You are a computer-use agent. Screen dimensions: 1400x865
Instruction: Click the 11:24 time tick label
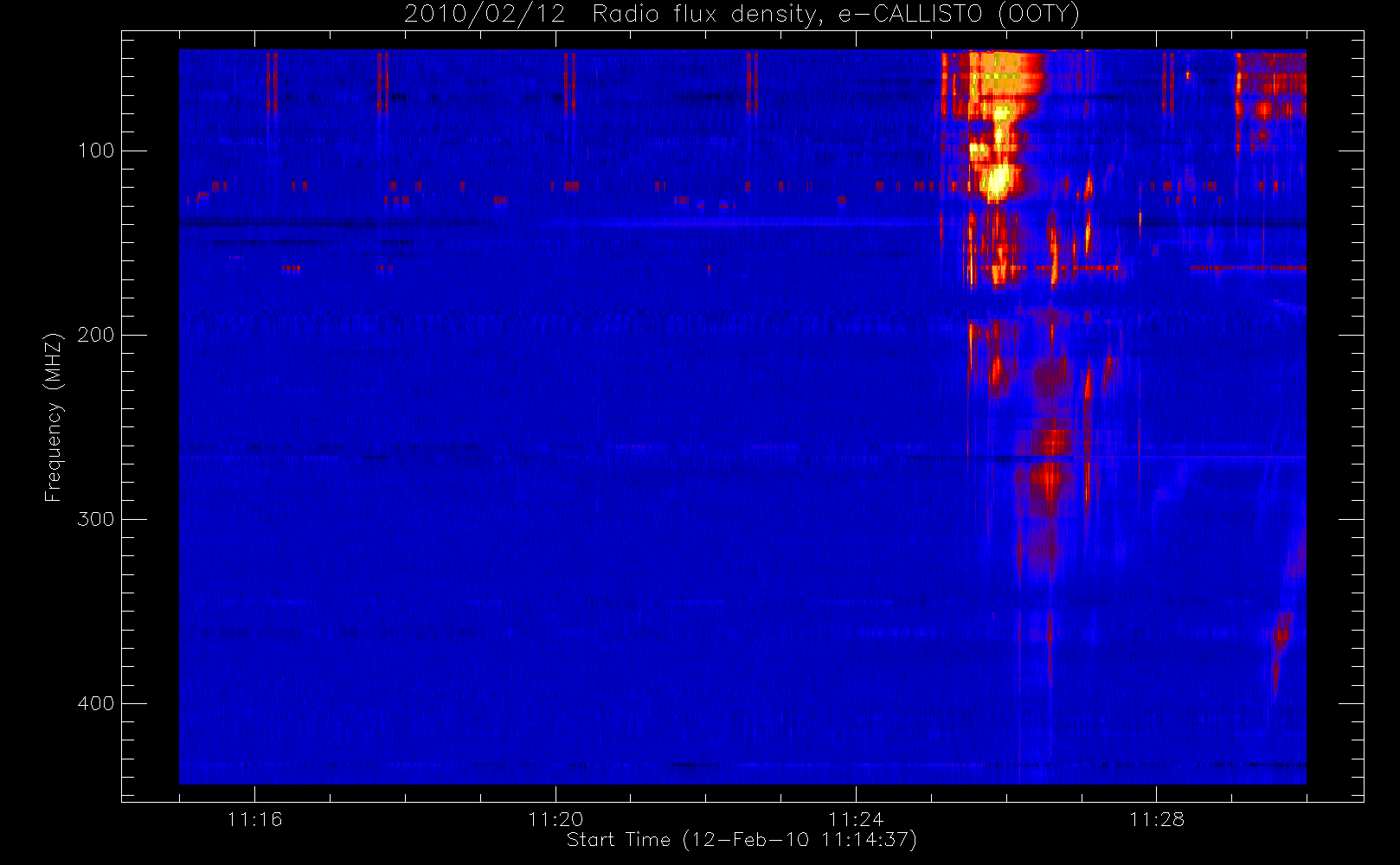856,819
